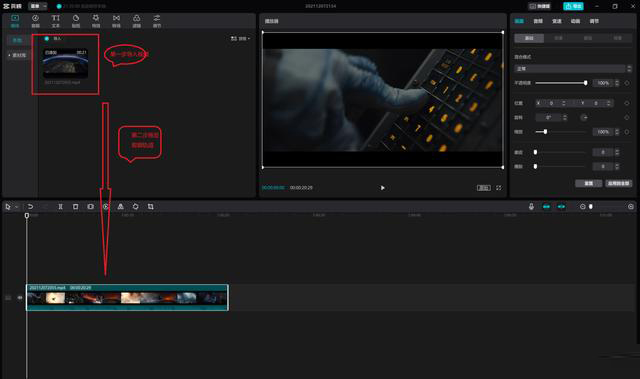The width and height of the screenshot is (640, 379).
Task: Click the Undo arrow in timeline toolbar
Action: [30, 207]
